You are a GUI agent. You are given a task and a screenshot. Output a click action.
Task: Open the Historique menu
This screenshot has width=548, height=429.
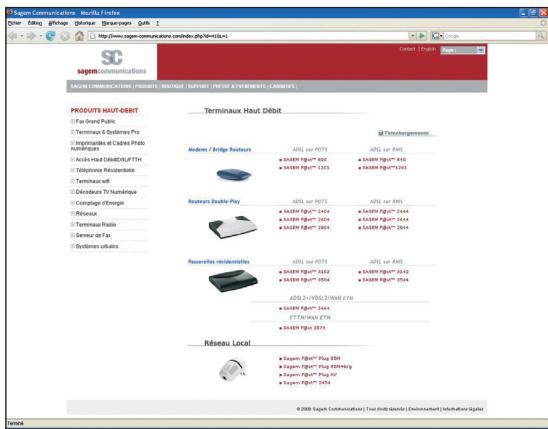pos(85,23)
